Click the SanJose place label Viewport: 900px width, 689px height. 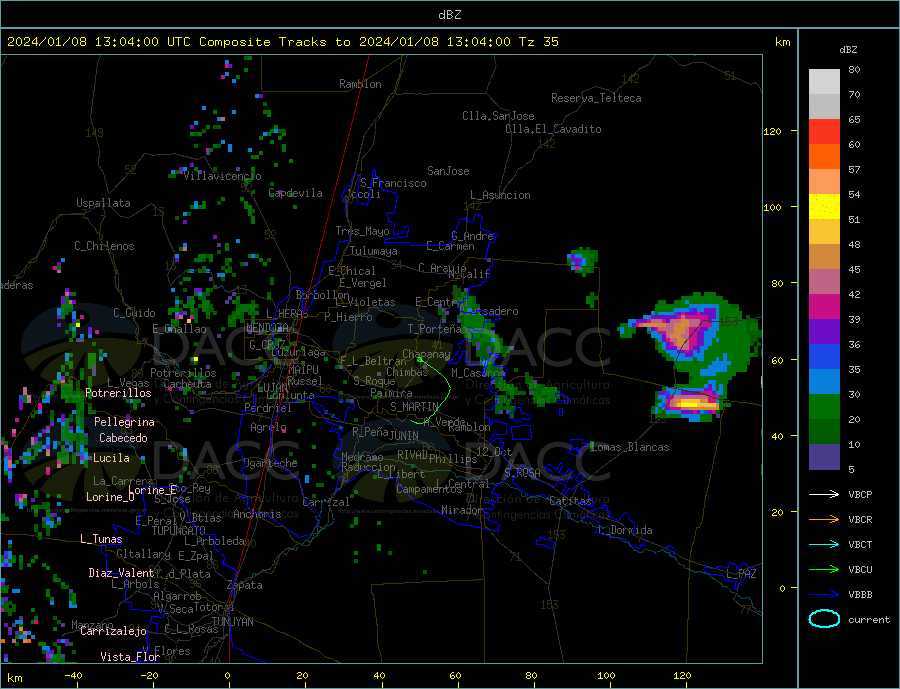click(x=448, y=171)
